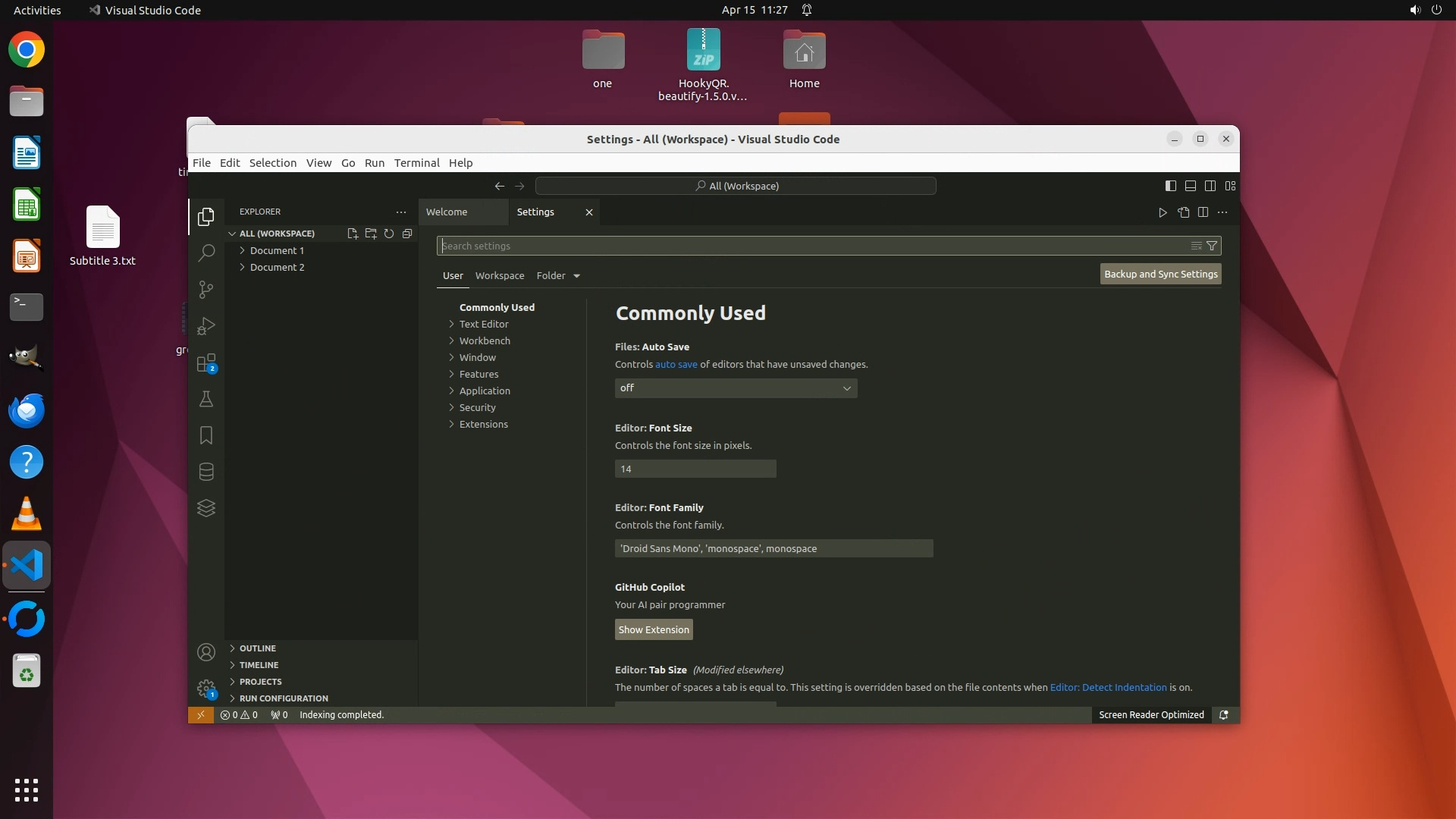Toggle secondary side bar visibility
This screenshot has height=819, width=1456.
click(1210, 186)
